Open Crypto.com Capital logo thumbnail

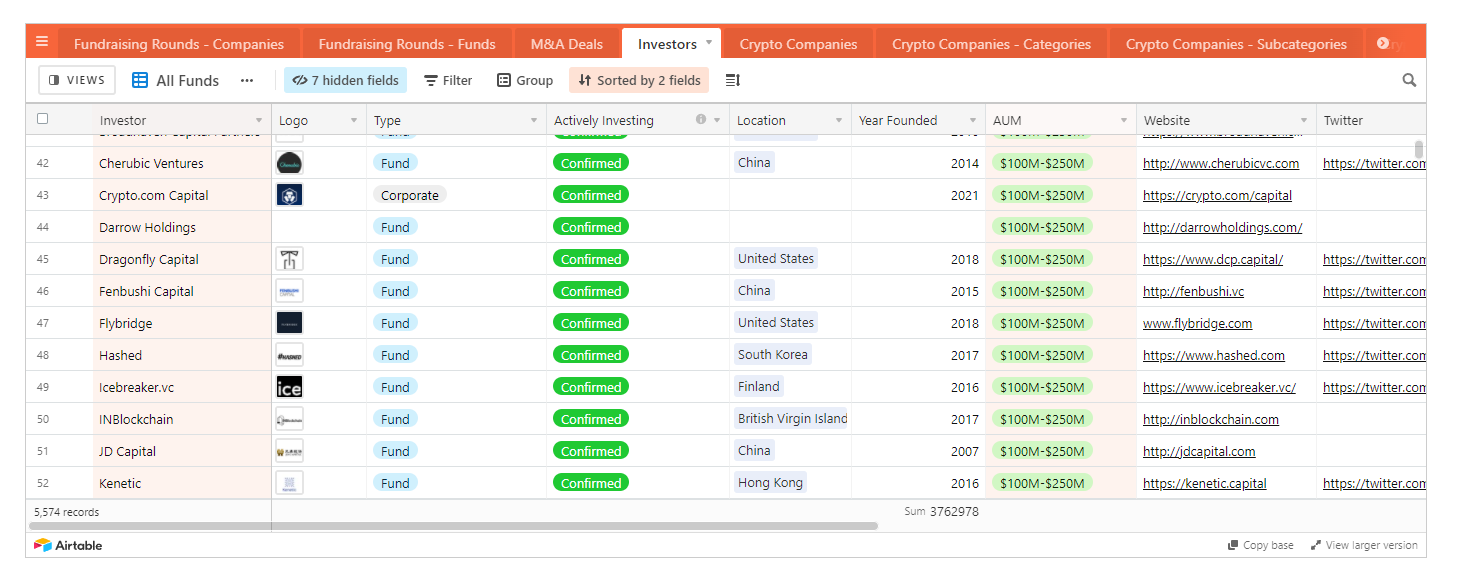tap(289, 195)
